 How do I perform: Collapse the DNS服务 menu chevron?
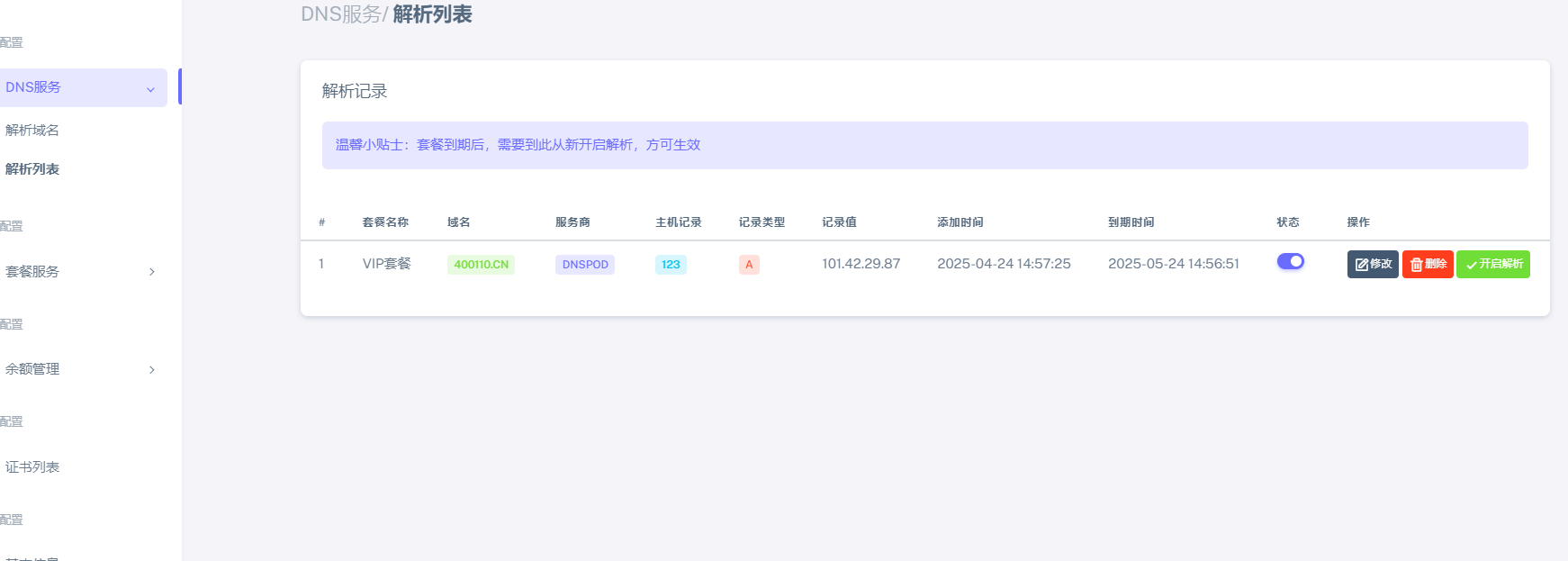(150, 89)
